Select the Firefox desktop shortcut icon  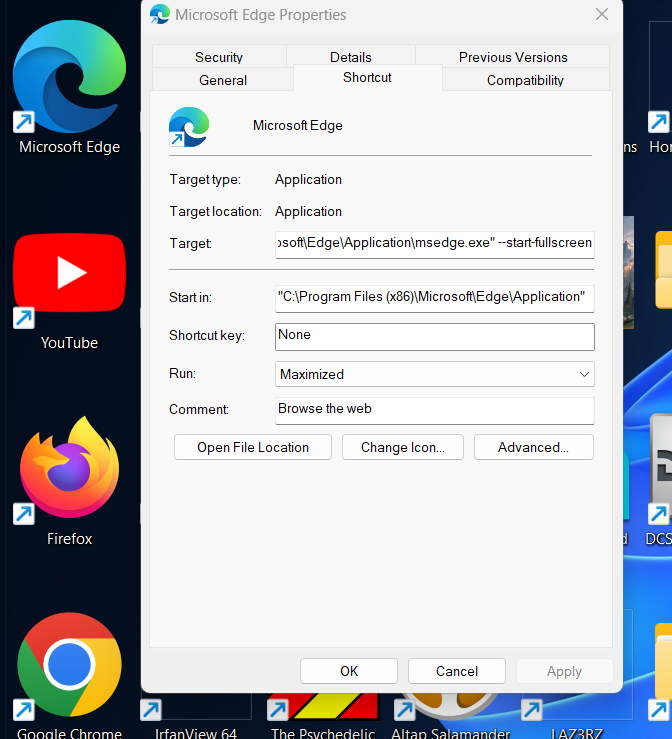coord(70,468)
